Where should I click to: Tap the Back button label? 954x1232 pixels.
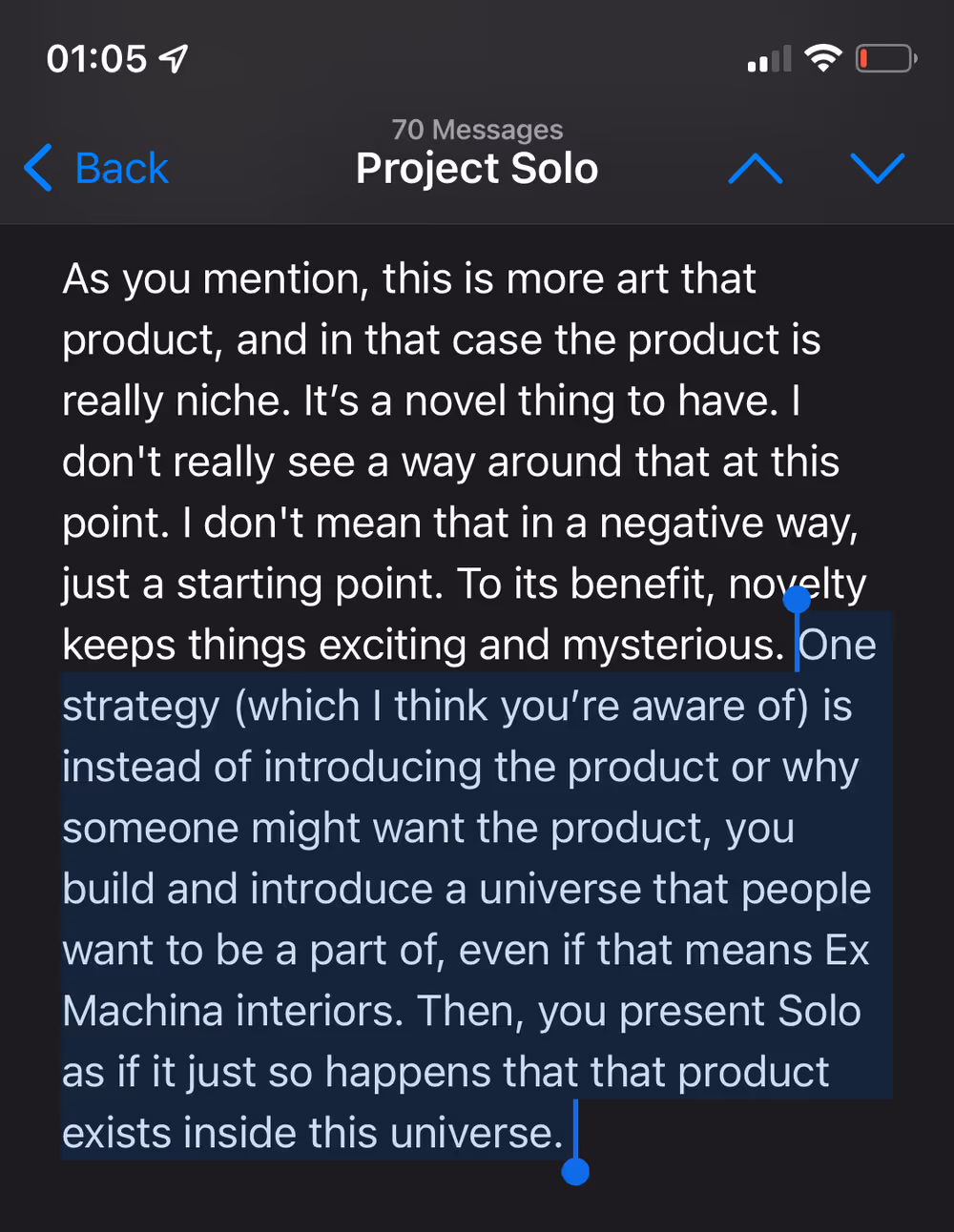[121, 169]
